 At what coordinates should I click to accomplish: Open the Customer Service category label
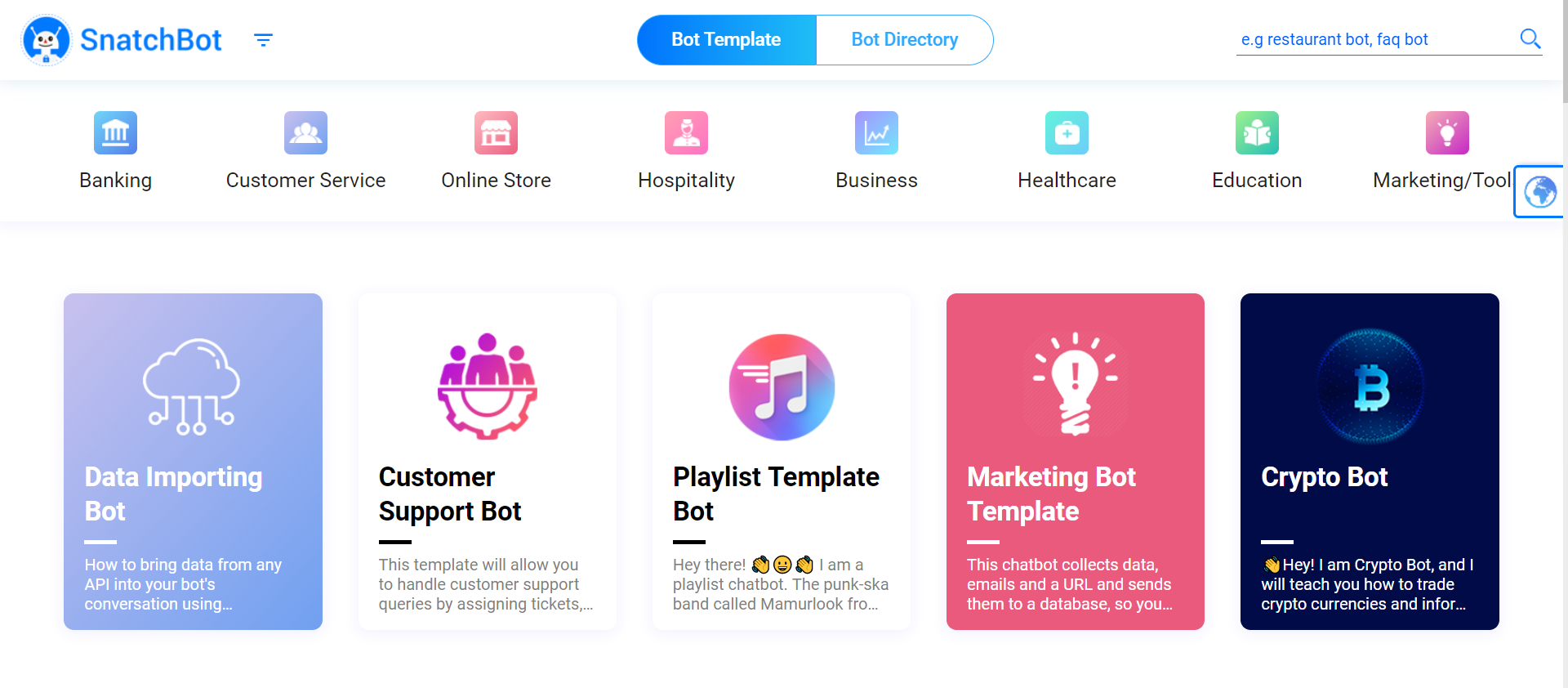[x=305, y=181]
